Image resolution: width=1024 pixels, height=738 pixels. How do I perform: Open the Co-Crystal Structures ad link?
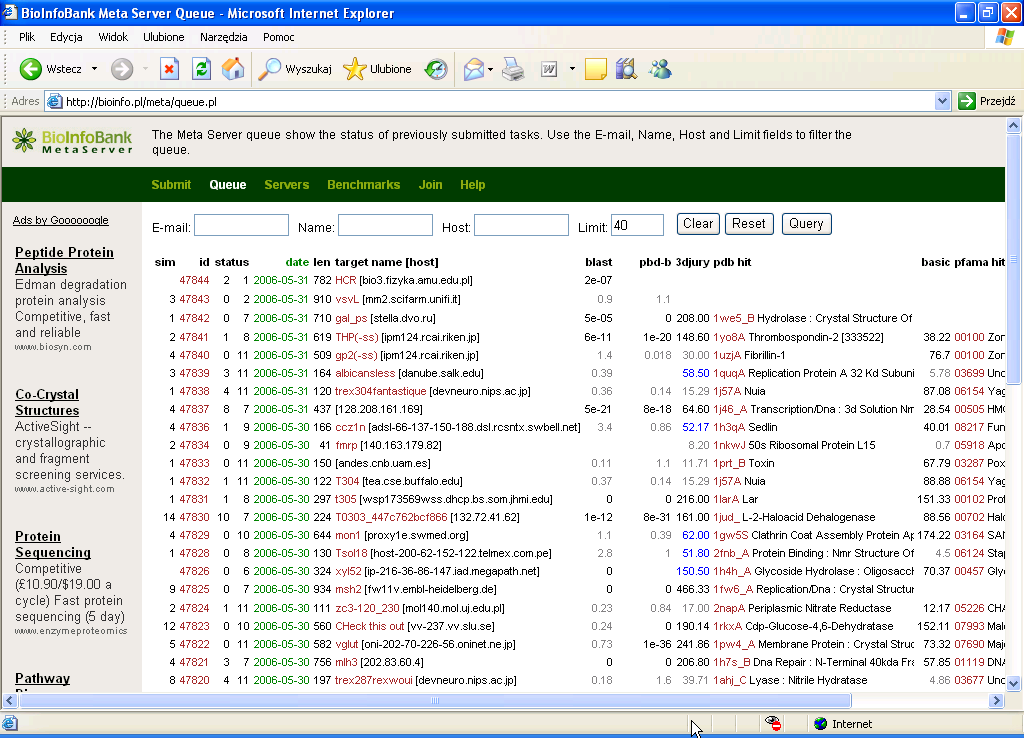[x=47, y=402]
